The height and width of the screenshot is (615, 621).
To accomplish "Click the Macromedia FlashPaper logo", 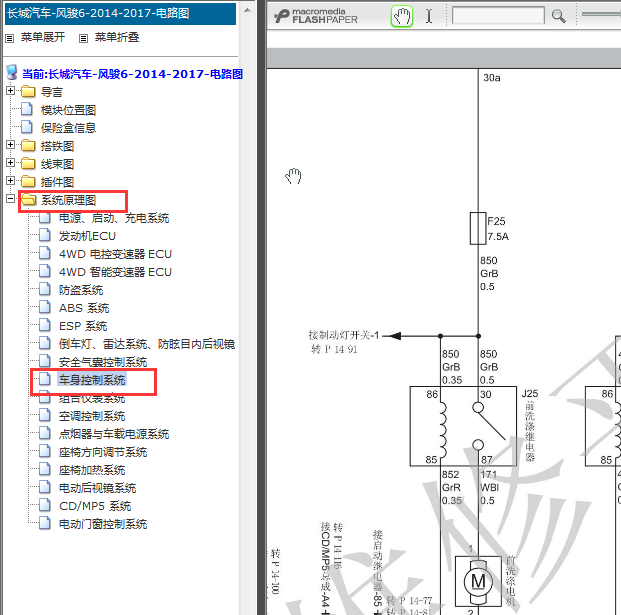I will [316, 16].
